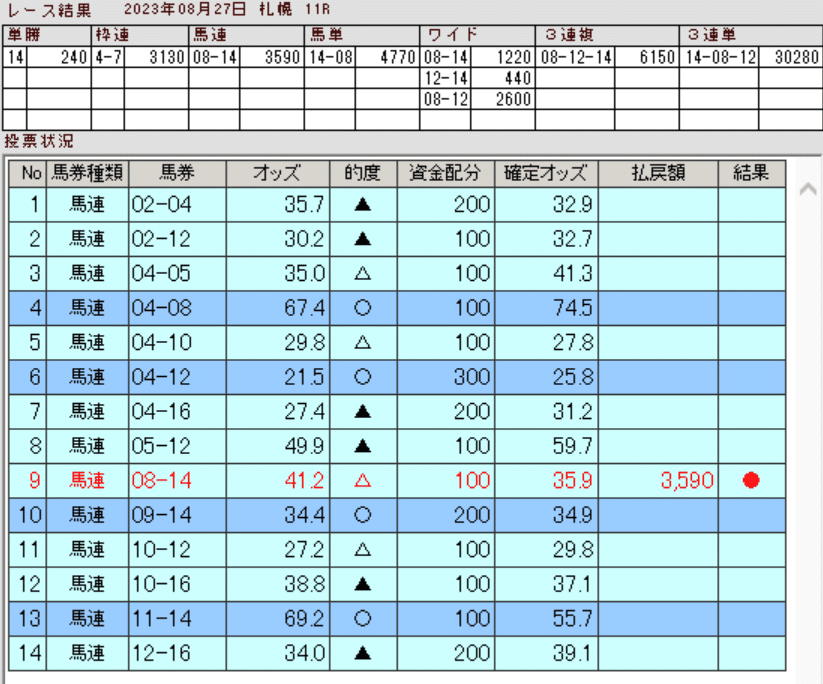Screen dimensions: 823x684
Task: Click the black triangle mark in row 10-16
Action: (363, 584)
